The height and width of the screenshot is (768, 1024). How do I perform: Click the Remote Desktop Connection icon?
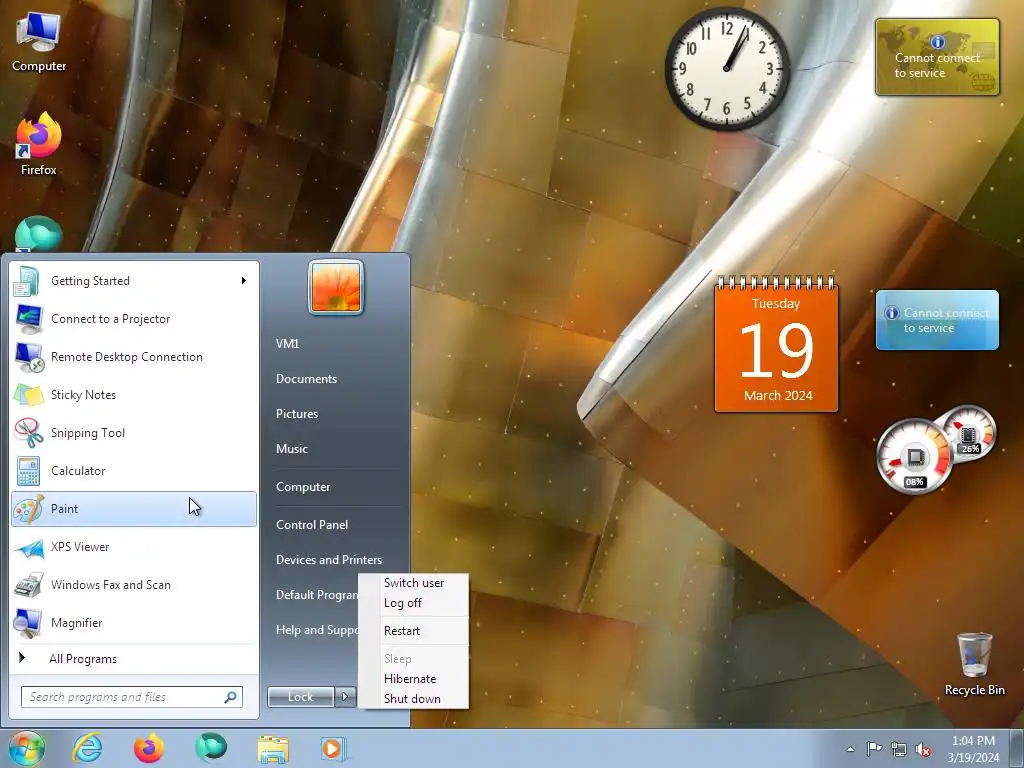pyautogui.click(x=28, y=357)
